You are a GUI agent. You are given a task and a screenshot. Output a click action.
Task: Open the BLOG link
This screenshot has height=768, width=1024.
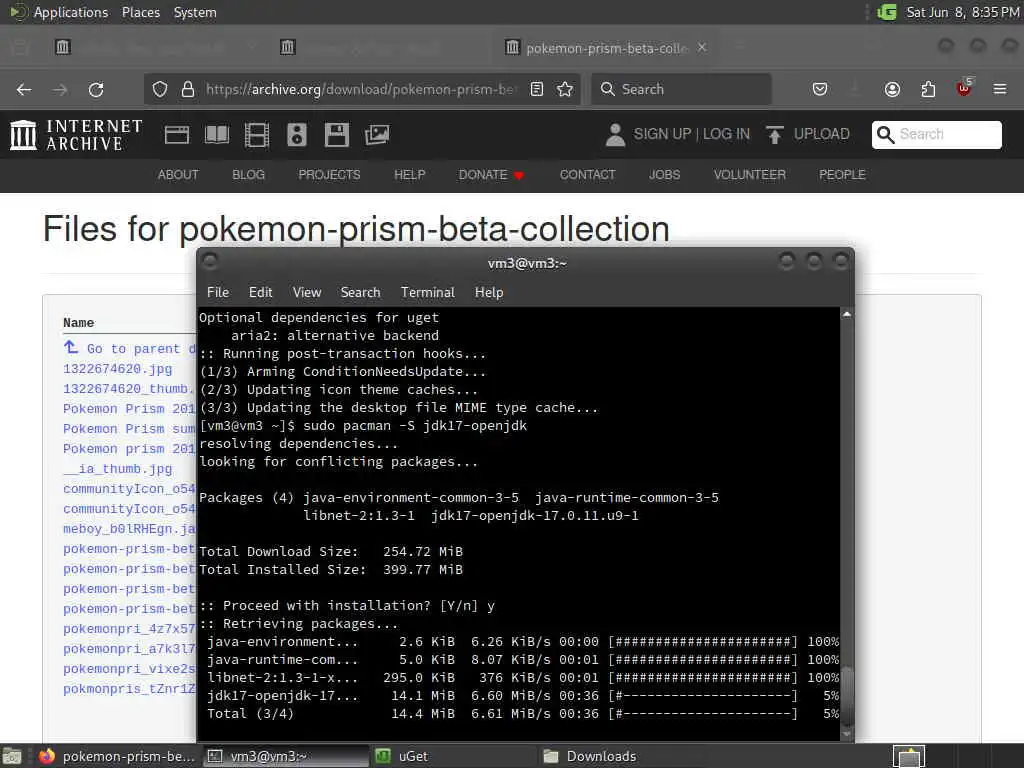[x=249, y=175]
